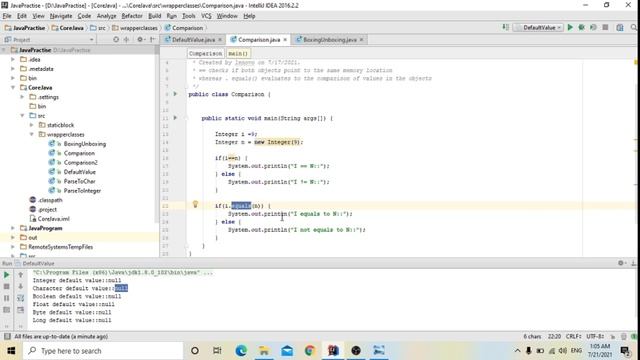Image resolution: width=640 pixels, height=360 pixels.
Task: Open the Mail app from the taskbar
Action: click(x=287, y=351)
